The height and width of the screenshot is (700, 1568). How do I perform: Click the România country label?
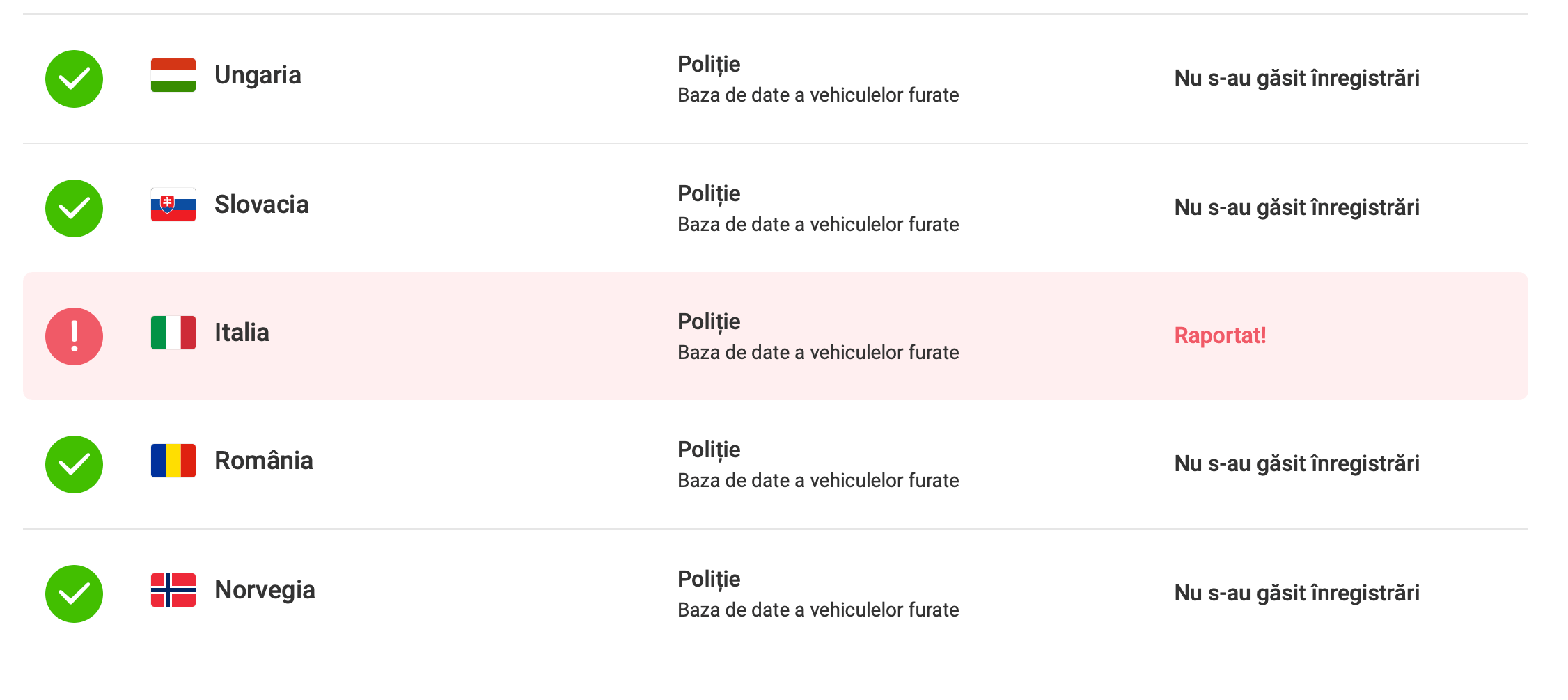(263, 461)
